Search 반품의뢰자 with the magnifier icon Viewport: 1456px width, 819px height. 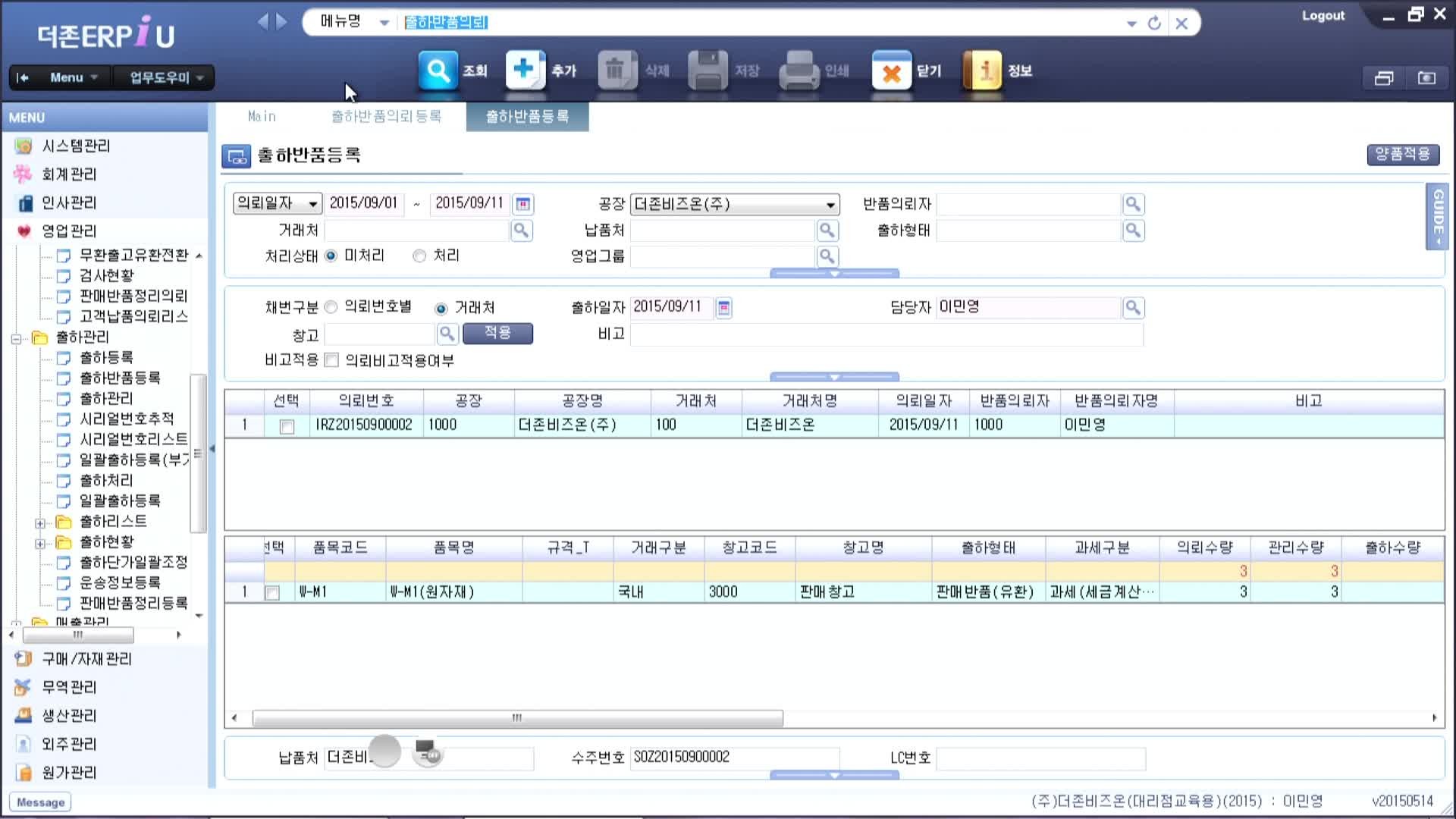[x=1133, y=204]
